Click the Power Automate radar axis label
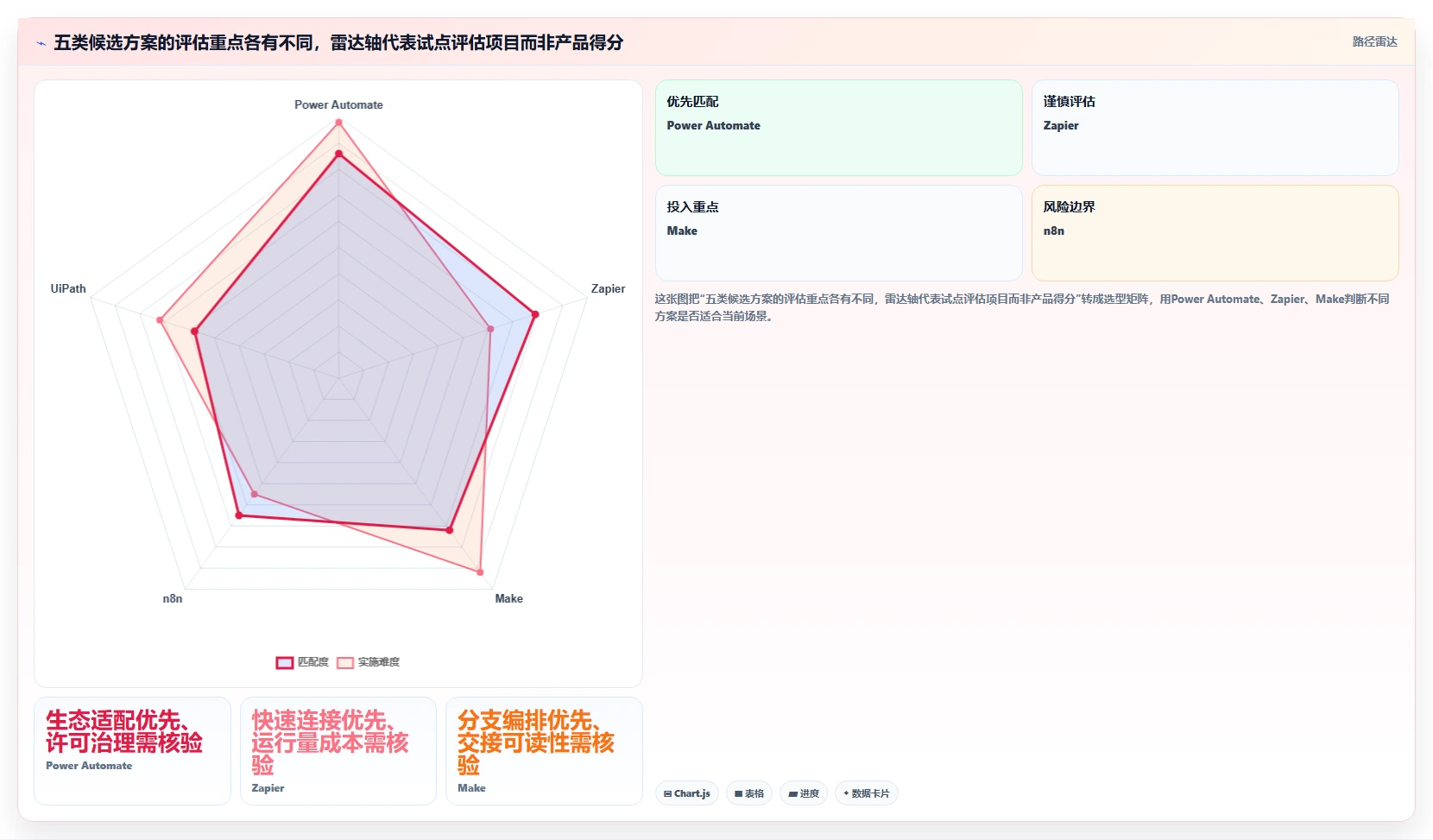Image resolution: width=1433 pixels, height=840 pixels. tap(338, 104)
